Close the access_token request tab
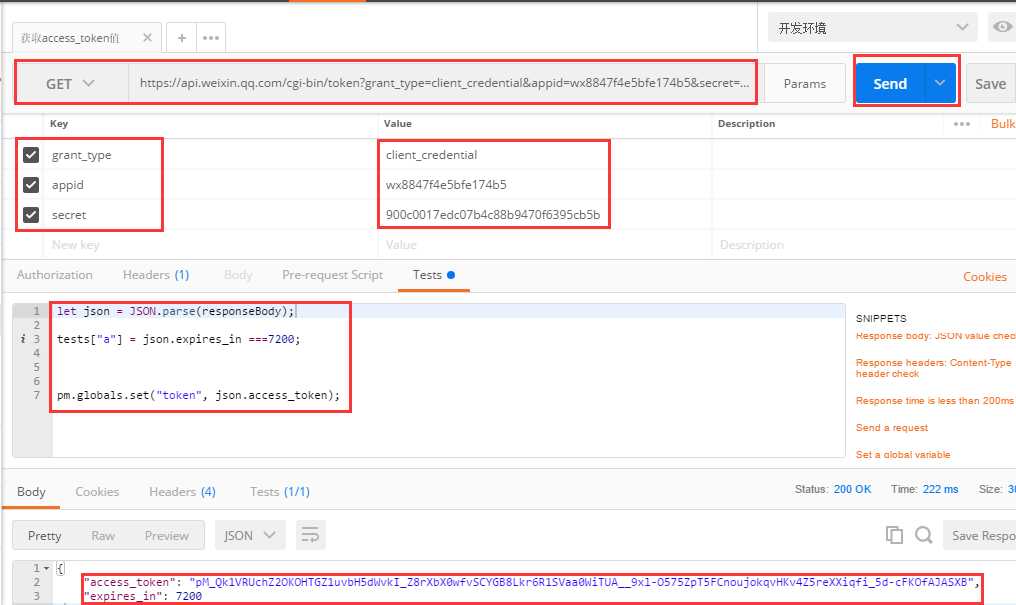This screenshot has width=1016, height=605. pos(148,38)
